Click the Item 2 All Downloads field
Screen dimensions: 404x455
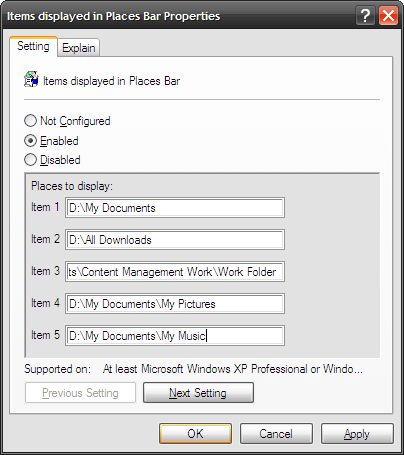tap(175, 240)
